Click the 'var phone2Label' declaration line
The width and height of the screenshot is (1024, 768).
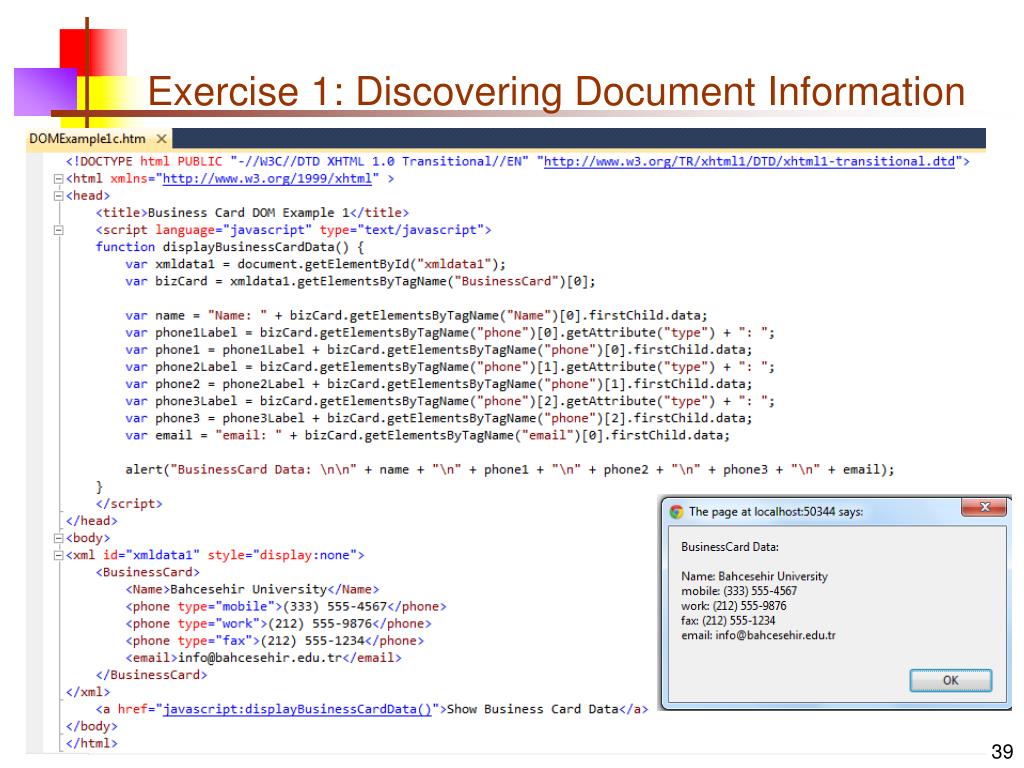pyautogui.click(x=450, y=367)
